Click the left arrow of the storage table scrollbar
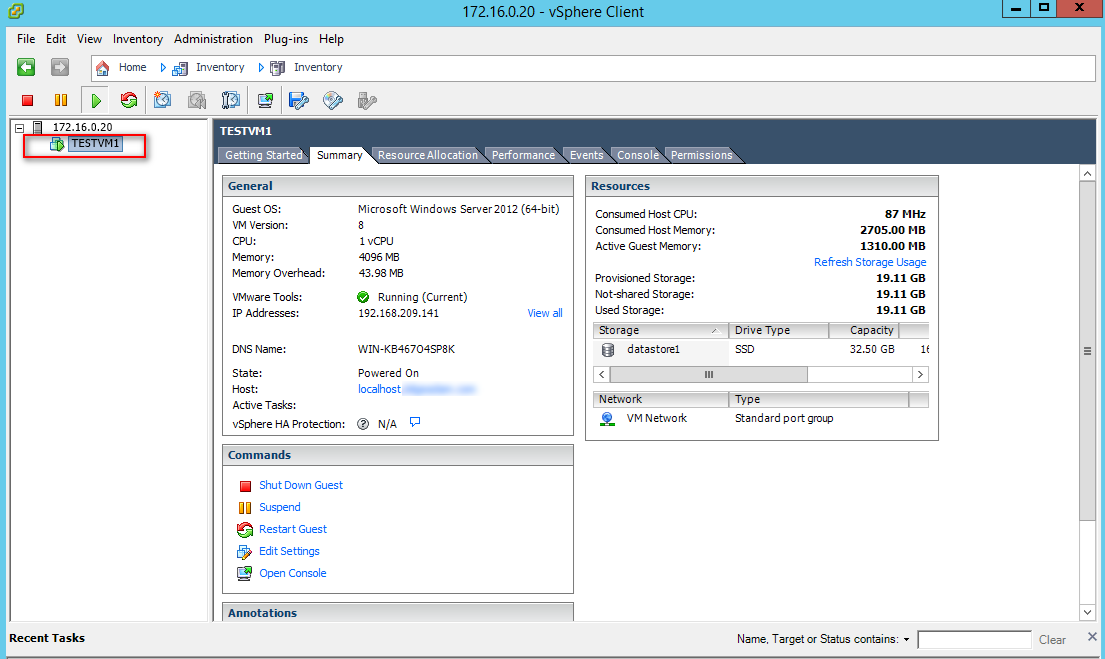Image resolution: width=1105 pixels, height=659 pixels. point(602,374)
